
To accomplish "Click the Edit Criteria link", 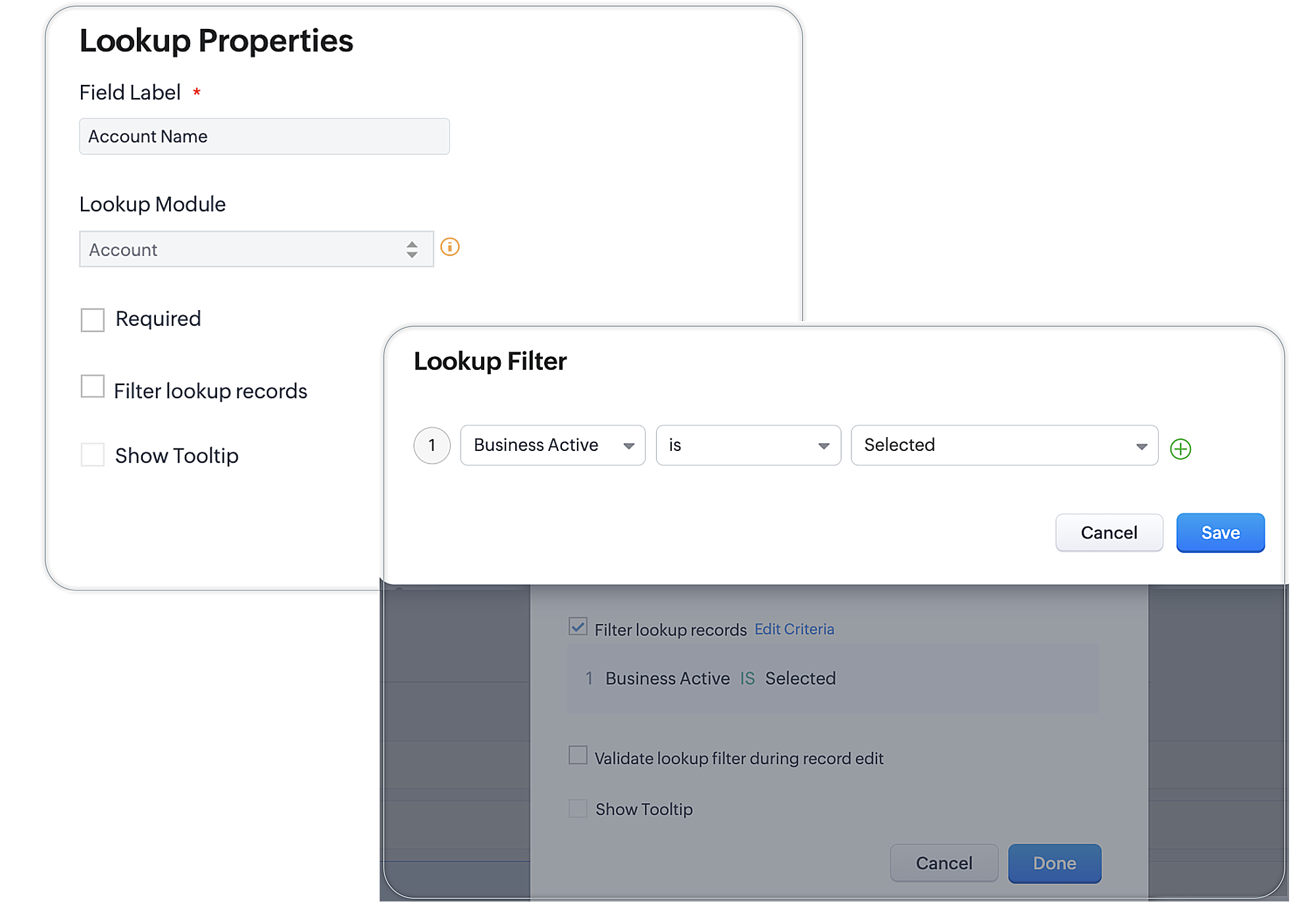I will pos(794,629).
